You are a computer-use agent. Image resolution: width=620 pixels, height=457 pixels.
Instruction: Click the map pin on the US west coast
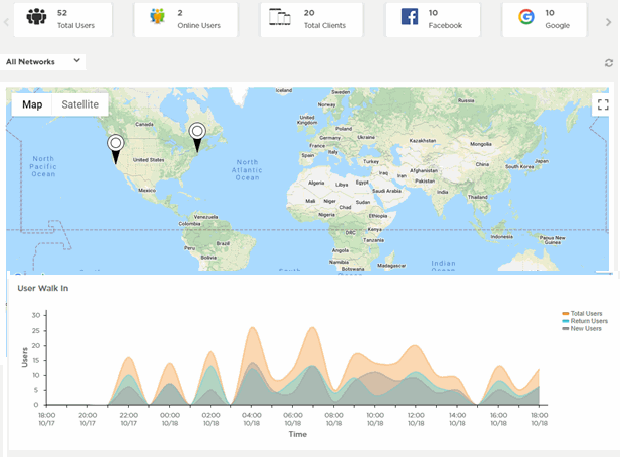pos(115,149)
